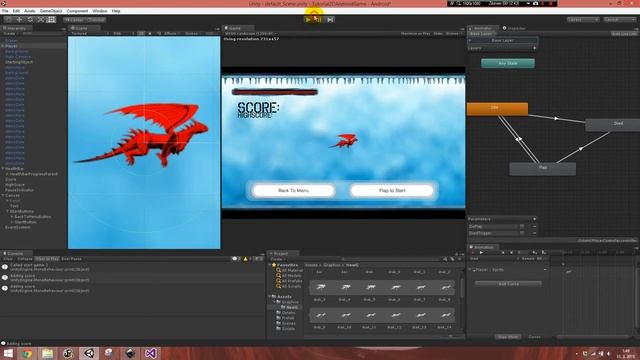Open Visual Studio from the Windows taskbar
Image resolution: width=640 pixels, height=360 pixels.
tap(150, 353)
